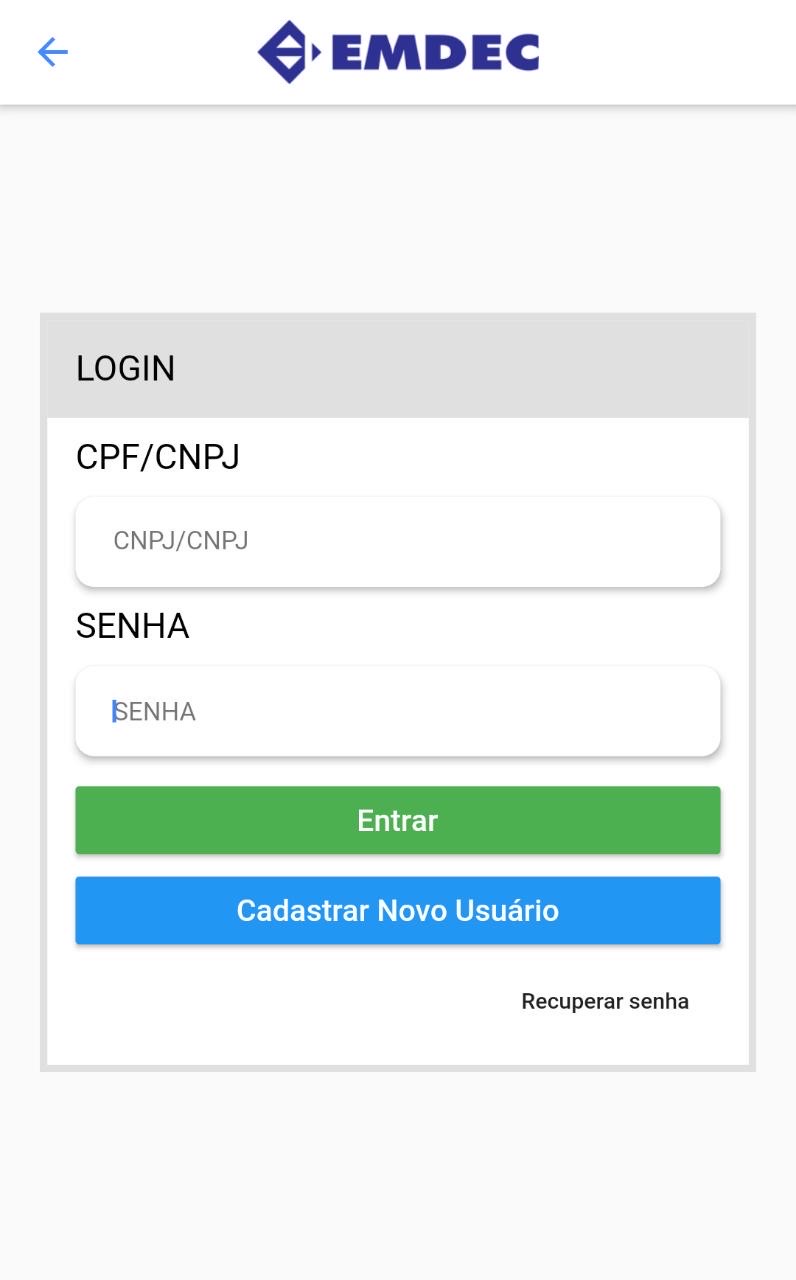Click the EMDEC diamond logo emblem
This screenshot has height=1280, width=796.
pos(289,52)
